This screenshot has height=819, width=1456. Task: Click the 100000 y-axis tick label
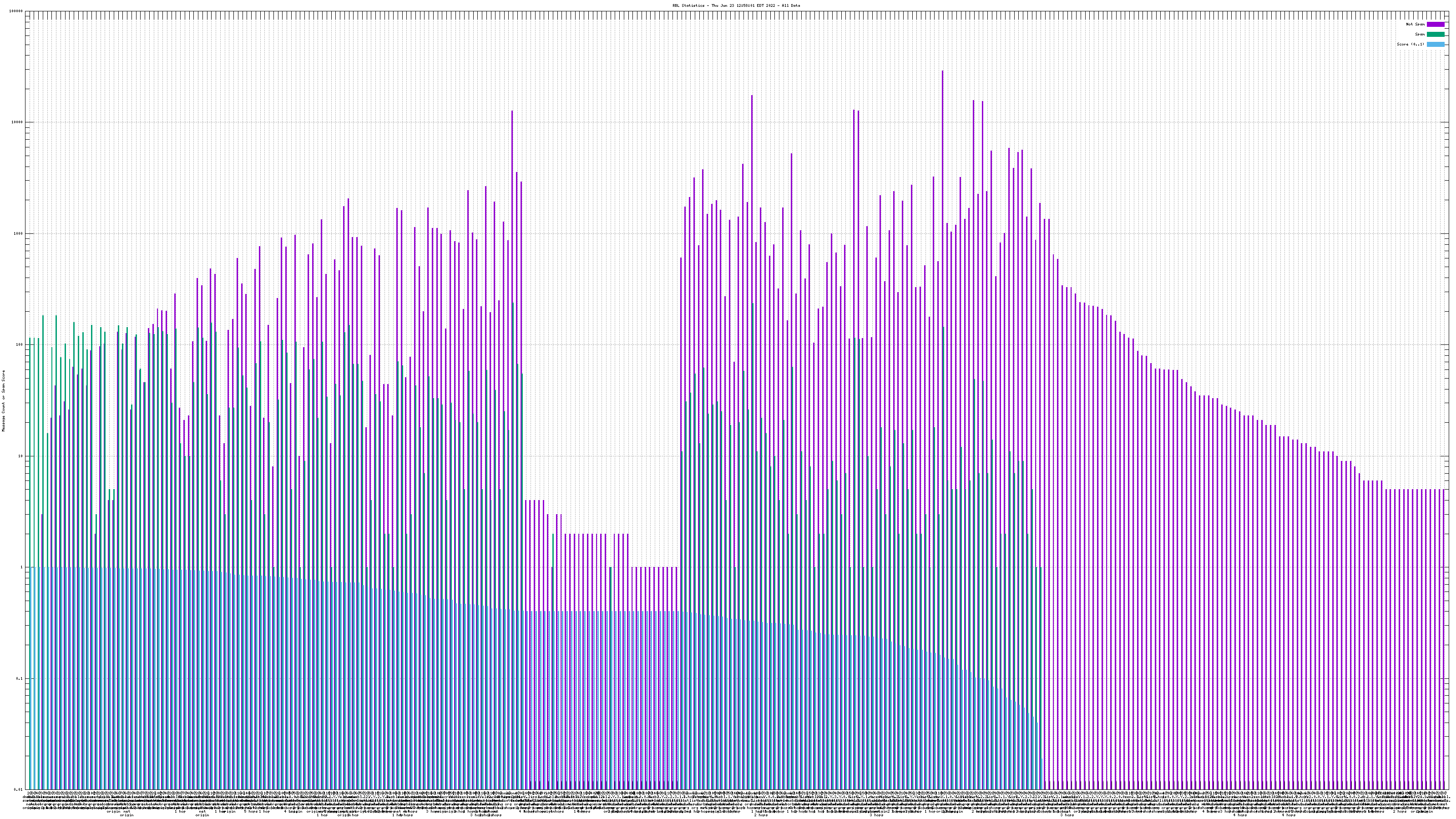(x=16, y=11)
